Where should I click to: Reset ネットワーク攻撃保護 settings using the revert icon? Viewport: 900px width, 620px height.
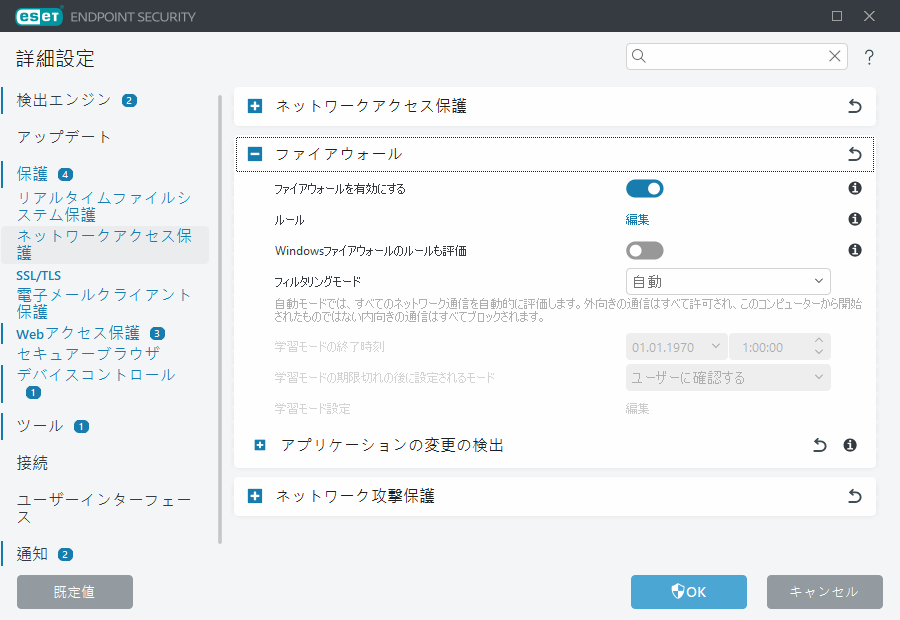(x=855, y=496)
